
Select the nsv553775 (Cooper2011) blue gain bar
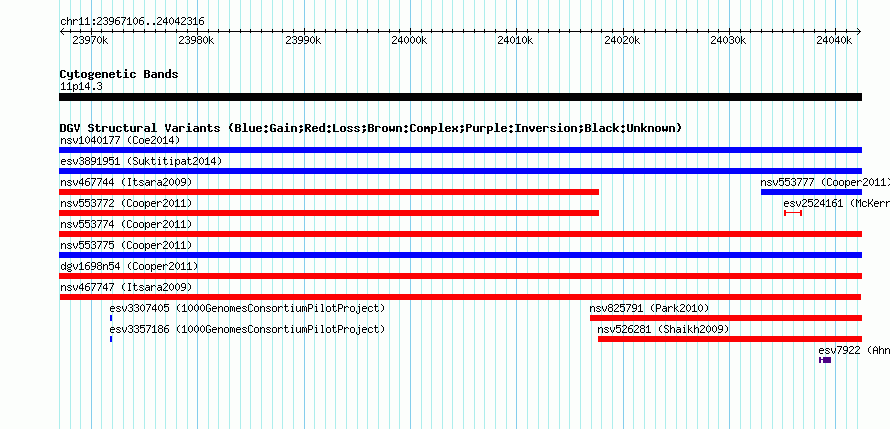[x=460, y=255]
